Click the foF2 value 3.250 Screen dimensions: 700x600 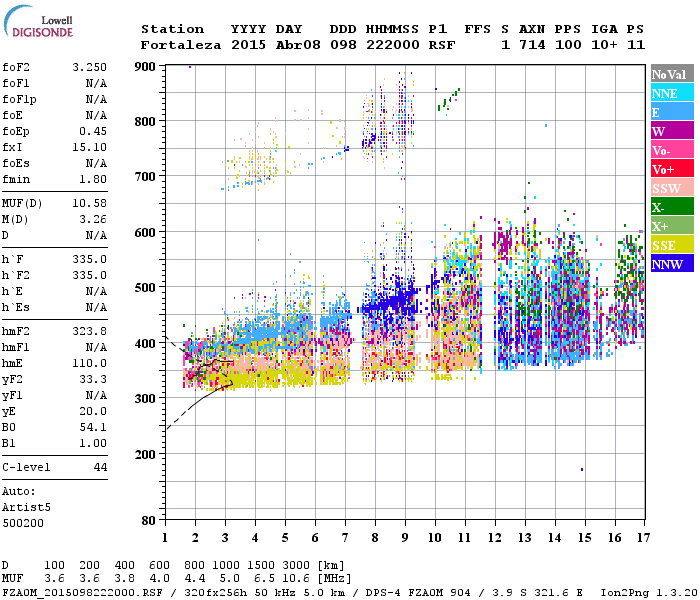90,67
